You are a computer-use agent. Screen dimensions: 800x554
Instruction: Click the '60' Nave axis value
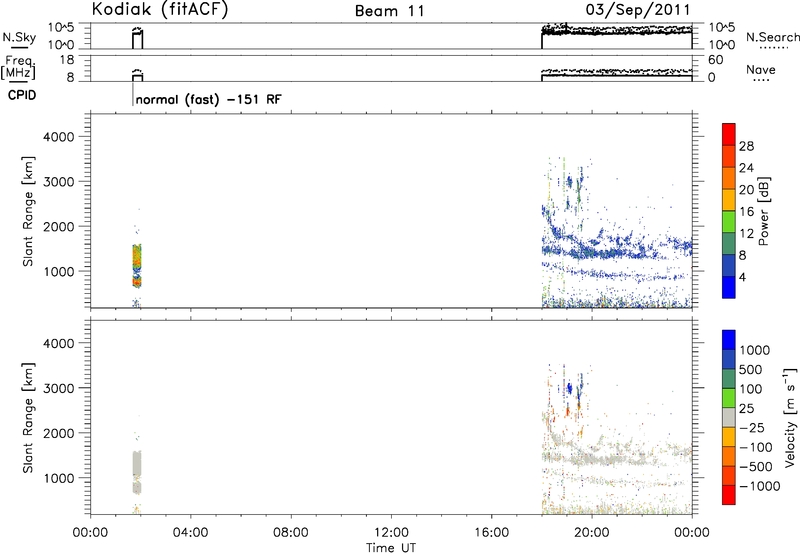716,60
